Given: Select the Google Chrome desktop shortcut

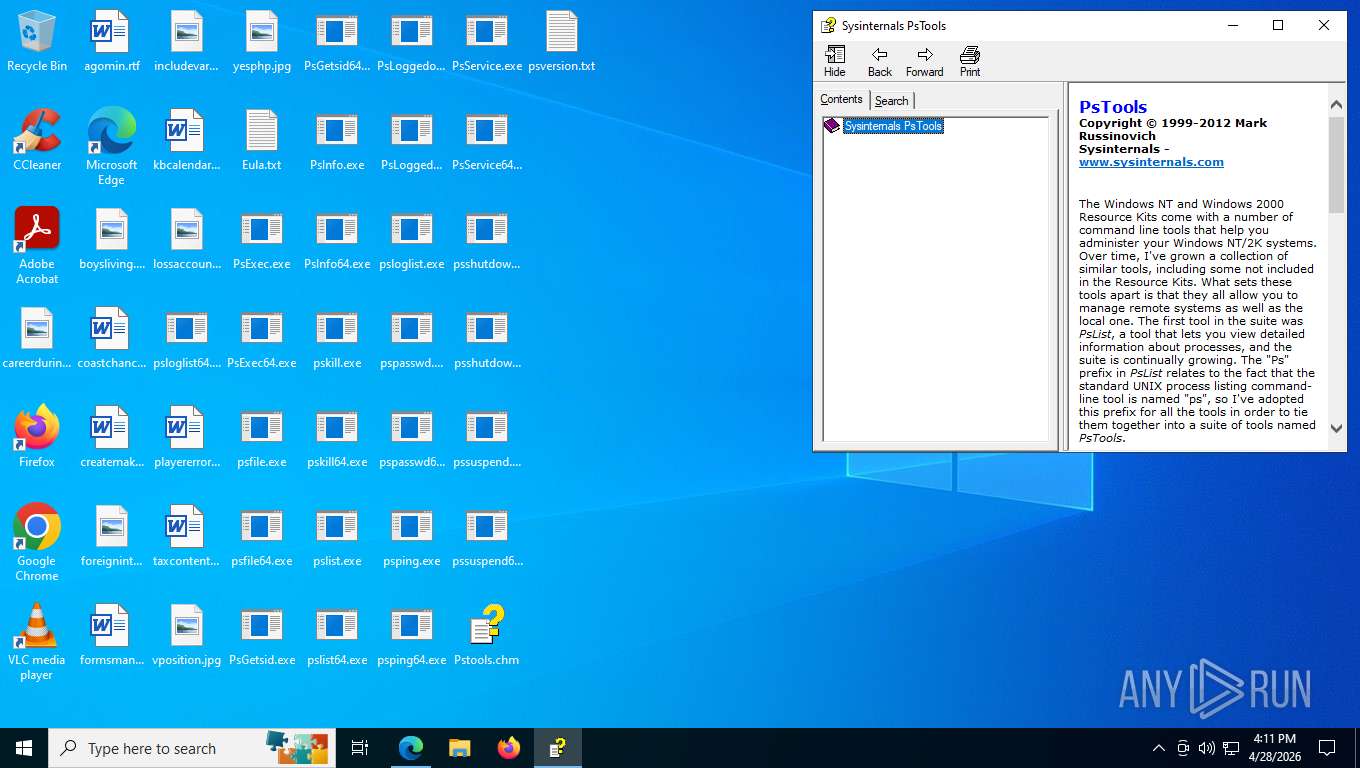Looking at the screenshot, I should click(x=37, y=543).
